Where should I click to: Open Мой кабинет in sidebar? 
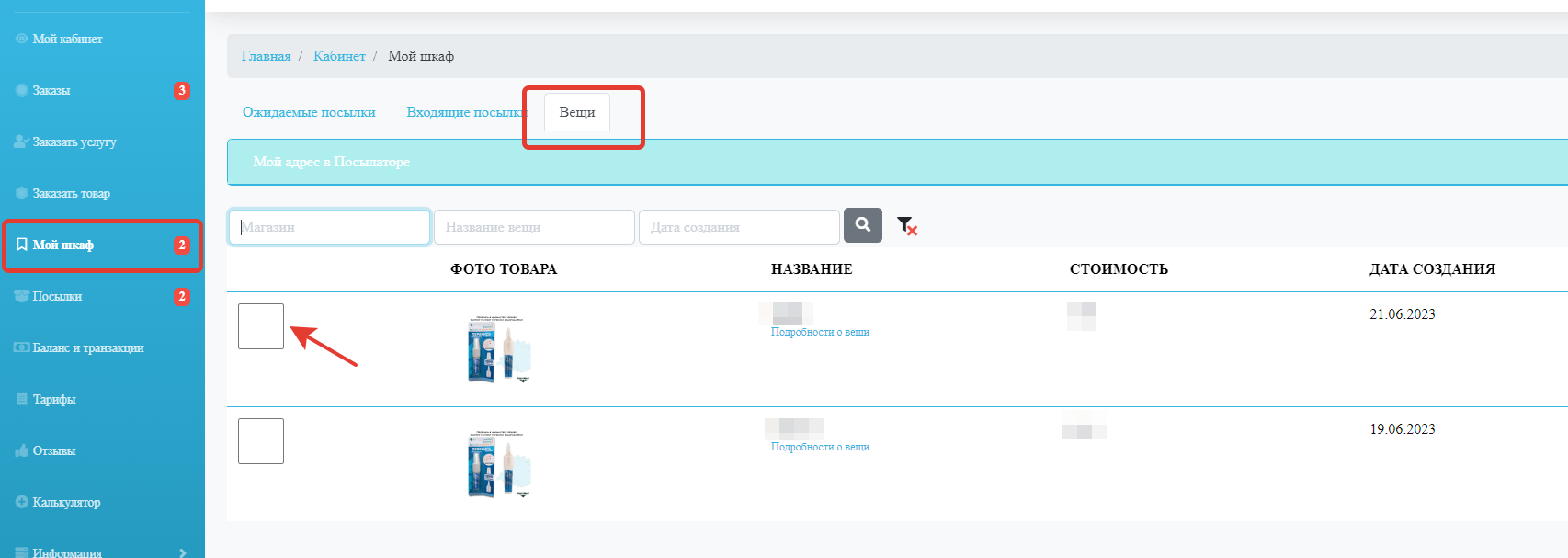[x=67, y=39]
